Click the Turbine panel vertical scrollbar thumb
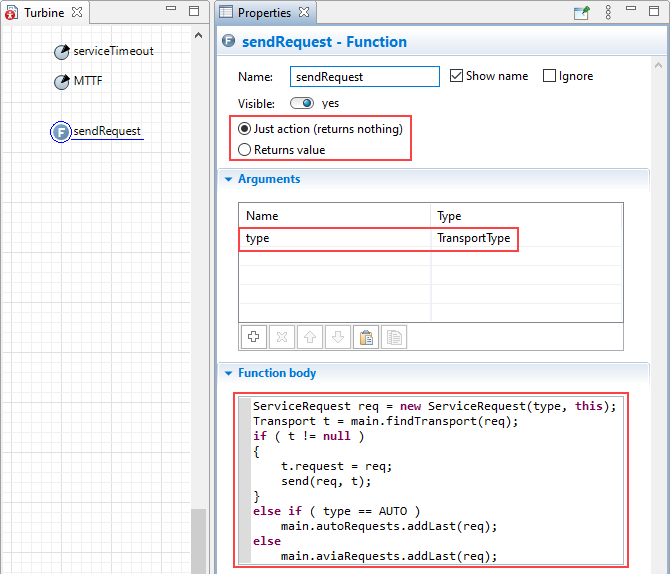This screenshot has height=574, width=670. (x=198, y=541)
